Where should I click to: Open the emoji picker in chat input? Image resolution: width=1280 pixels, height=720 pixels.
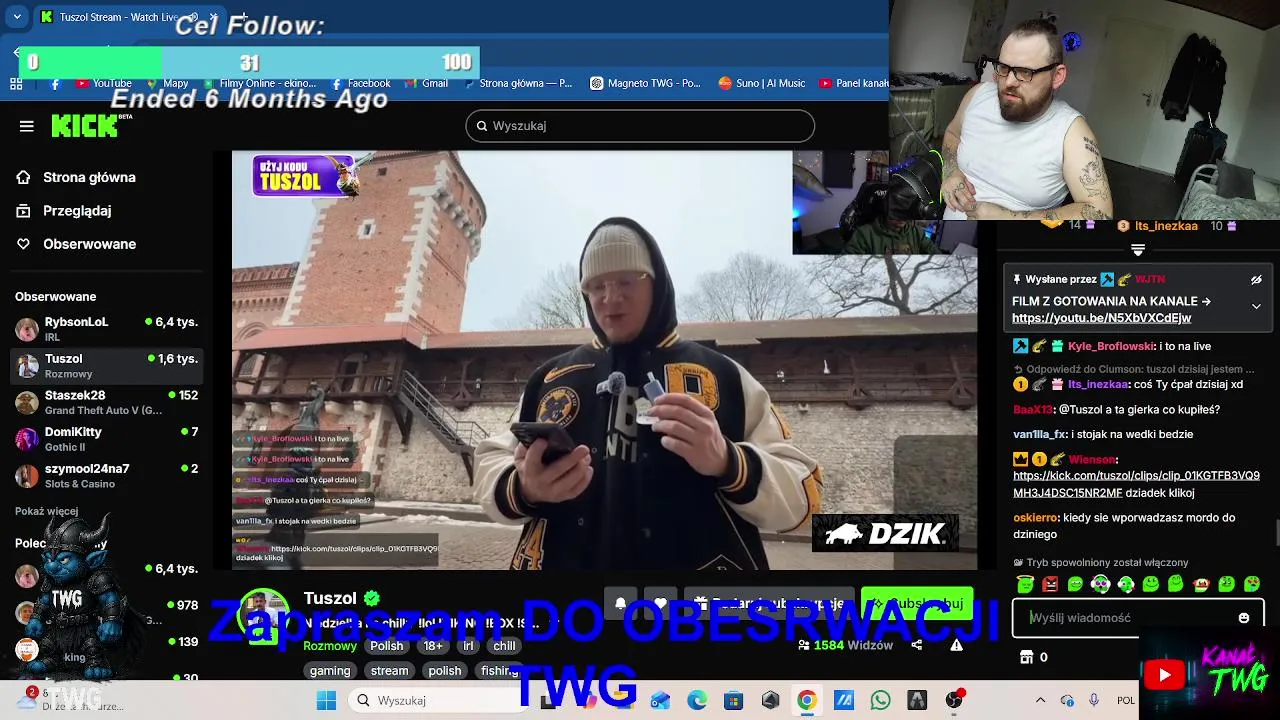1244,618
